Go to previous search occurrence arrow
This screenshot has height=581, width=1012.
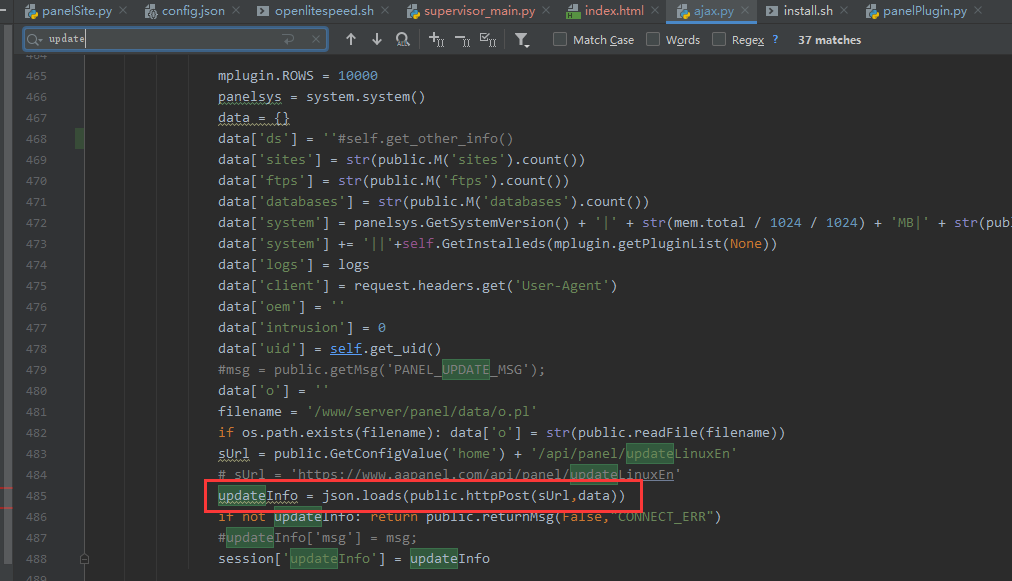tap(351, 40)
